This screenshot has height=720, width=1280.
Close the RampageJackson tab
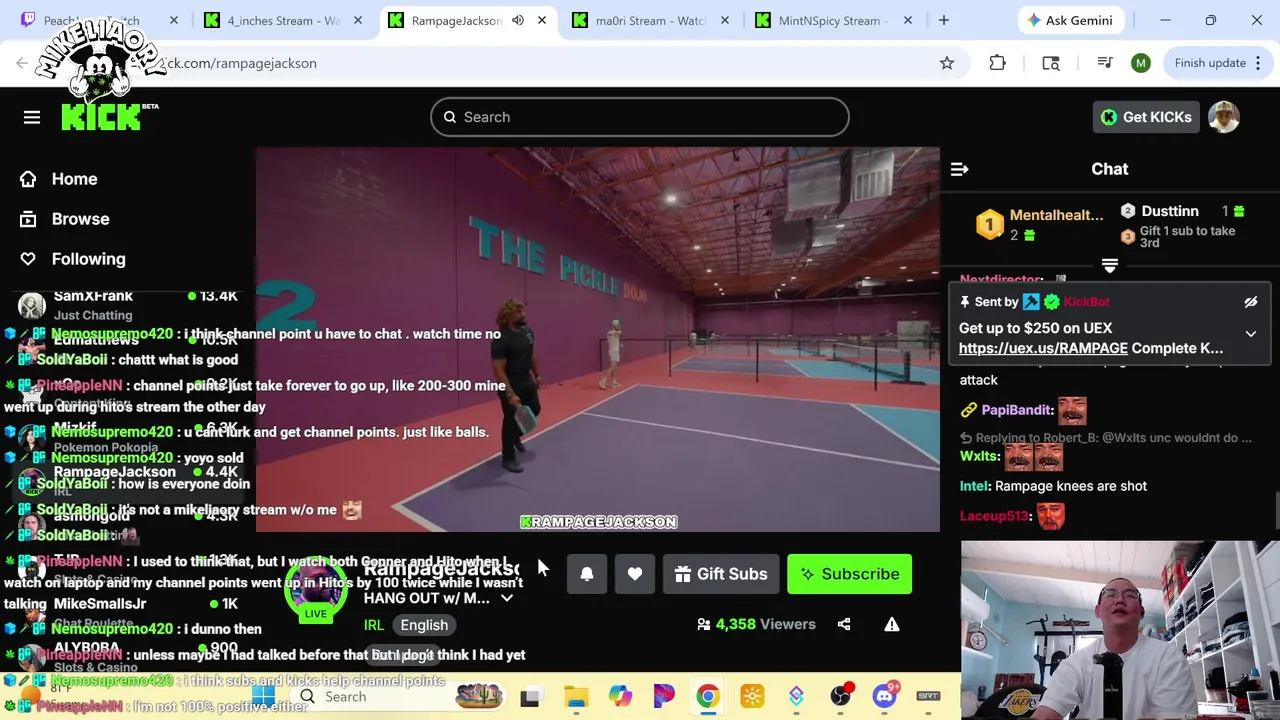(542, 20)
